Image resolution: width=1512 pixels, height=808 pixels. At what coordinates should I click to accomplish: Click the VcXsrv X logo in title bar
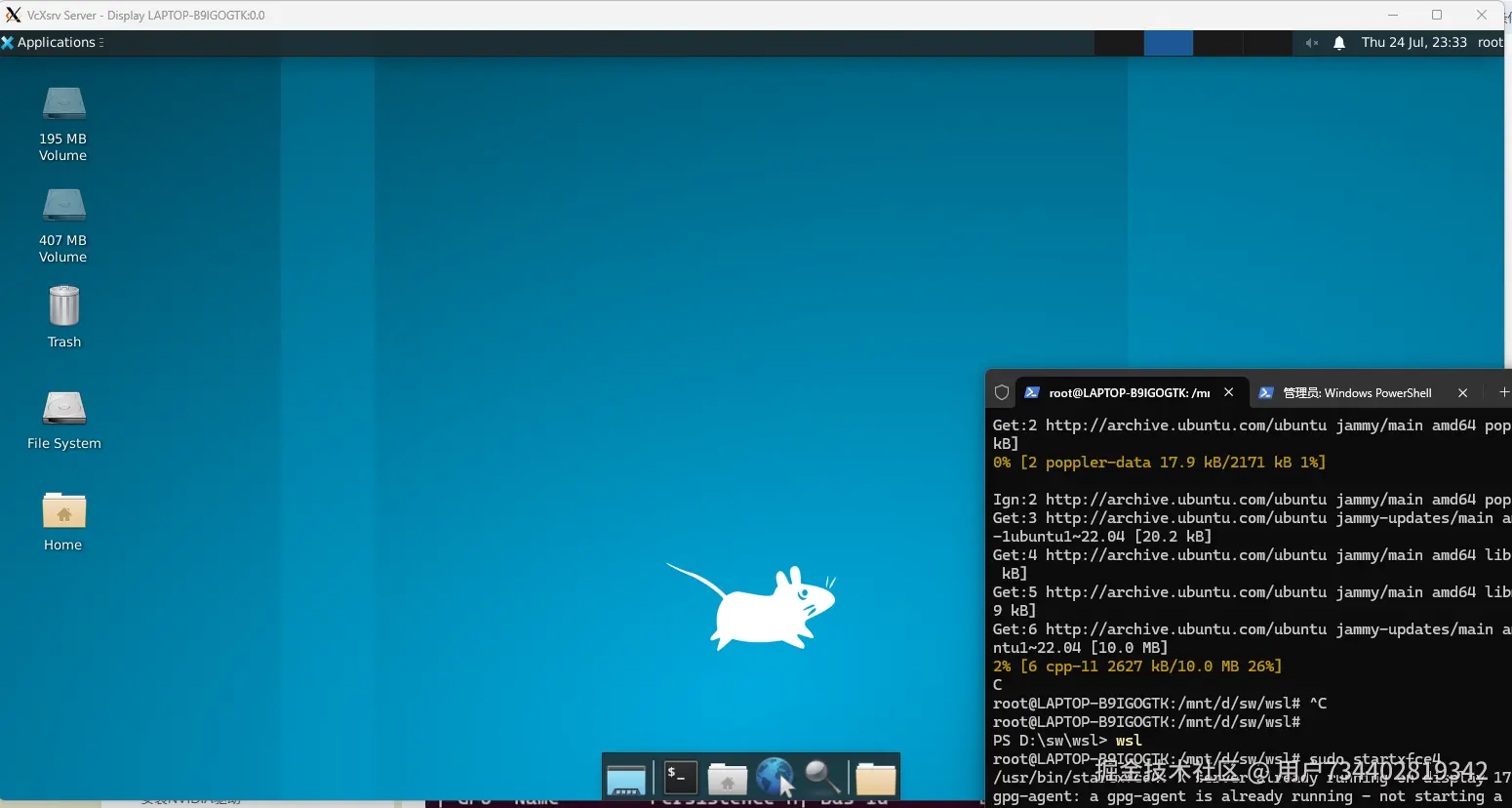point(13,15)
